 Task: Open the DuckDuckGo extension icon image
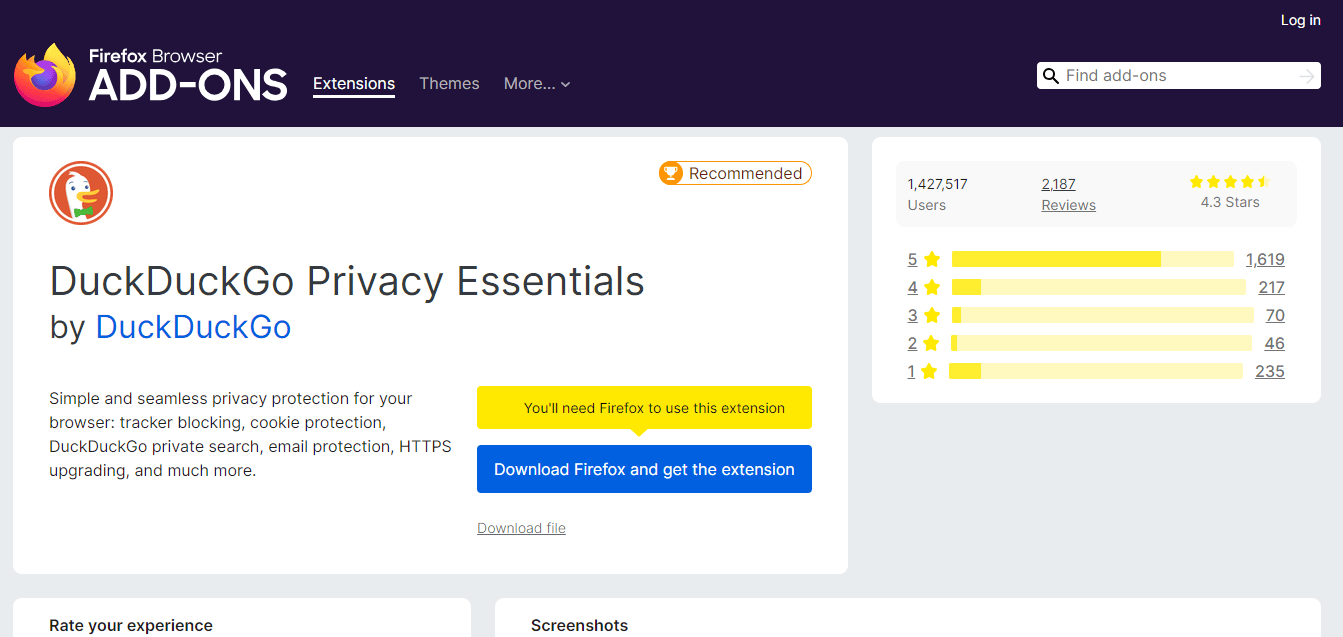[x=81, y=192]
